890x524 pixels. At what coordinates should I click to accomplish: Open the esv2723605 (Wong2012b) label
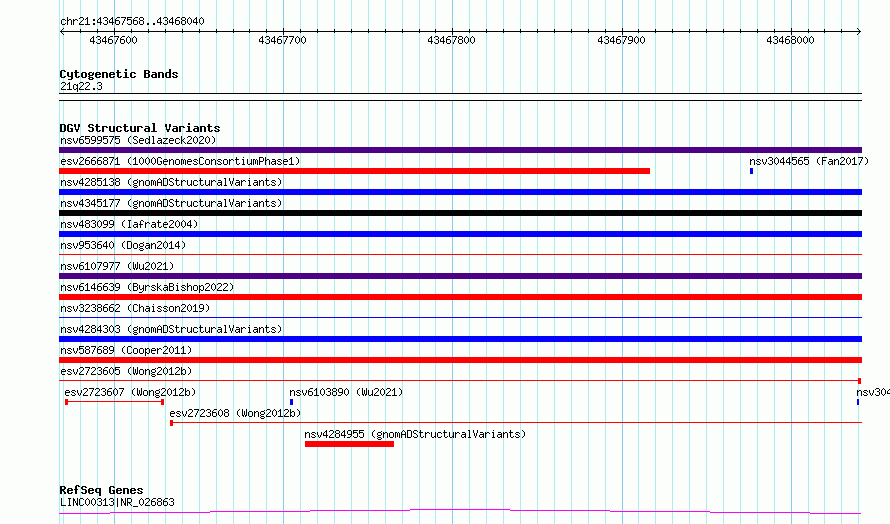[x=126, y=371]
